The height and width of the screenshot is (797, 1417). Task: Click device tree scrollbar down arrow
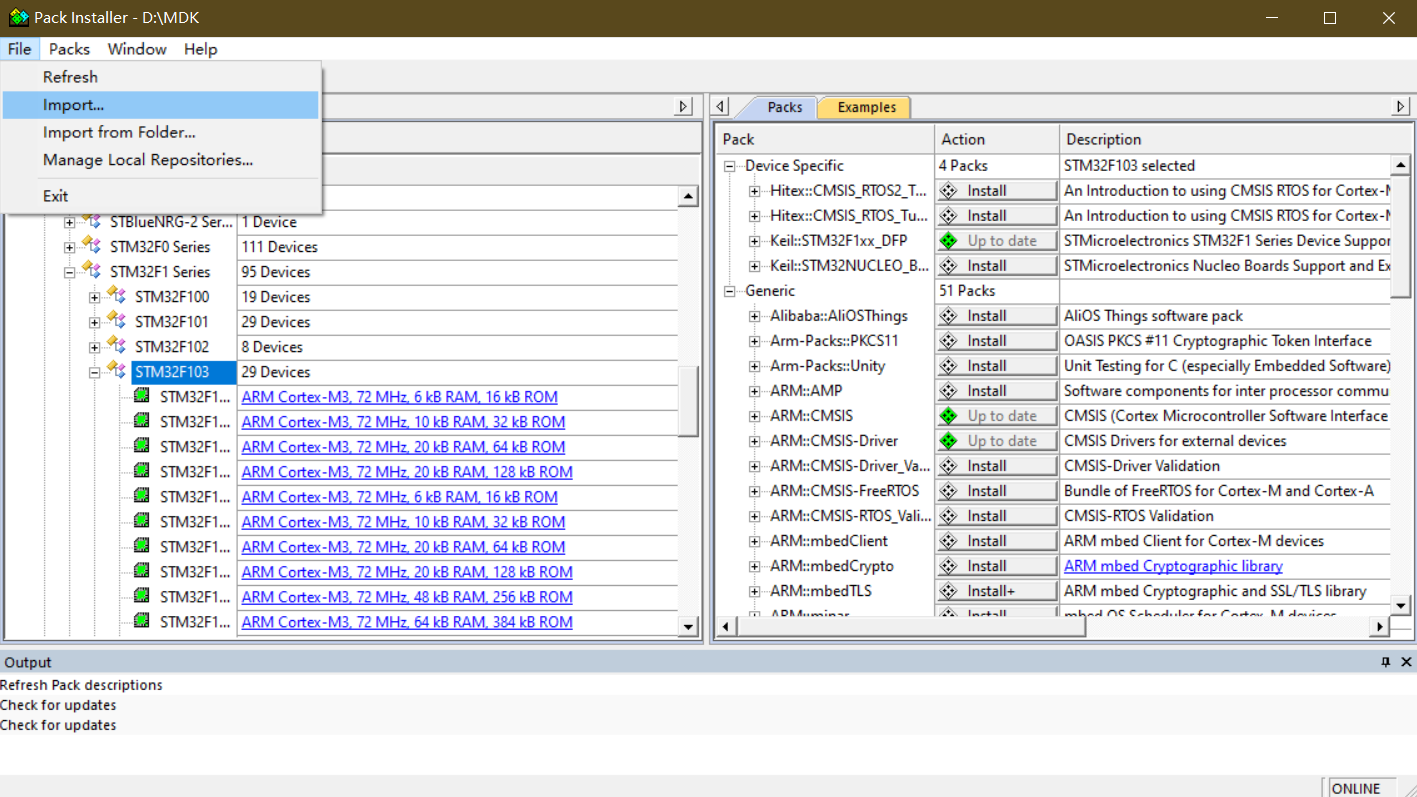click(688, 627)
